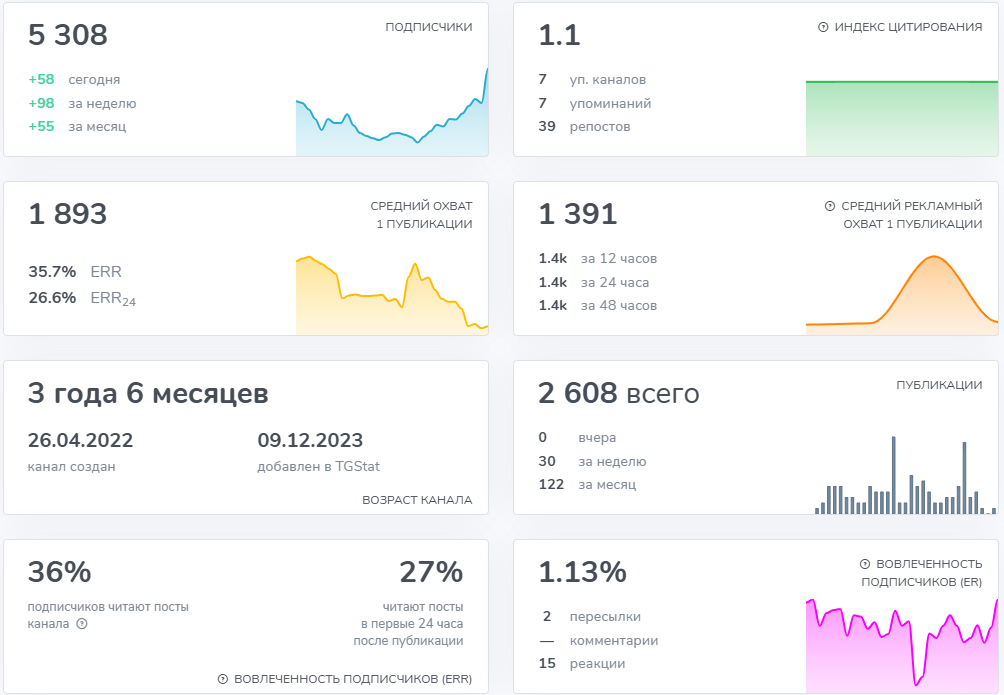Click help icon after 'подписчиков читают посты канала'
The width and height of the screenshot is (1004, 695).
[82, 624]
